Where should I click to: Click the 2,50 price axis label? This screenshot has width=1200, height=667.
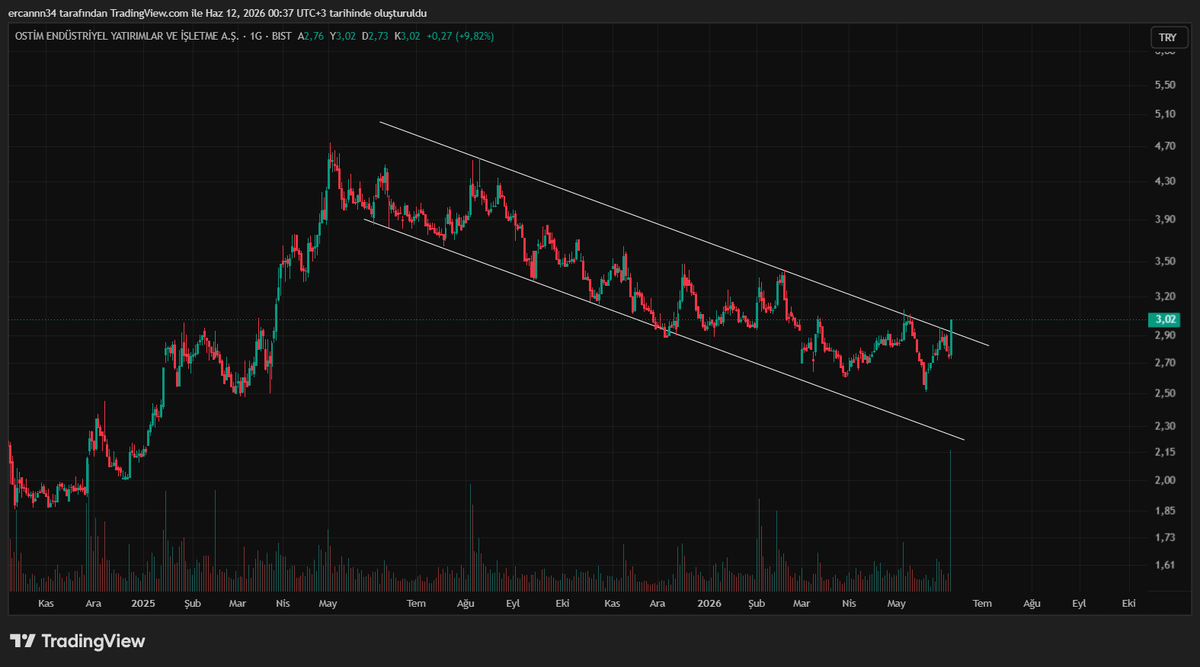tap(1164, 394)
